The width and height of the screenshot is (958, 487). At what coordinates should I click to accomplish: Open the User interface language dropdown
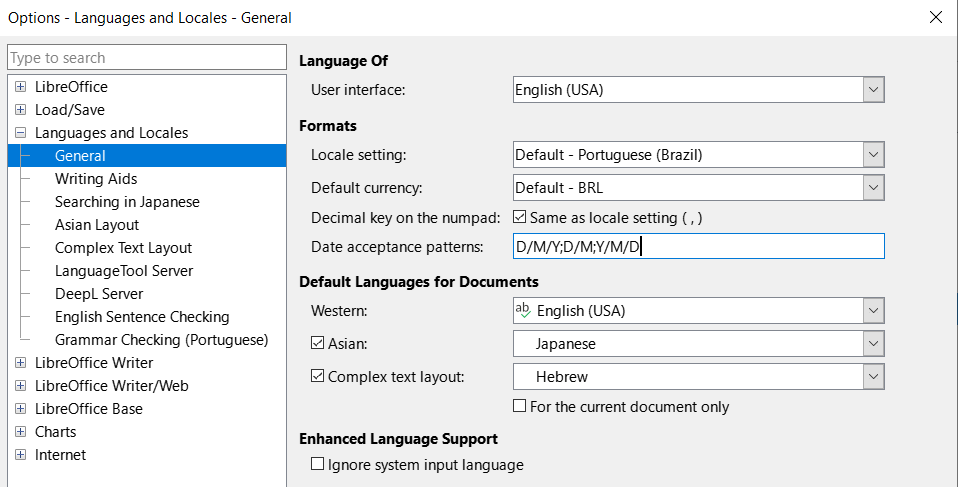(x=874, y=90)
